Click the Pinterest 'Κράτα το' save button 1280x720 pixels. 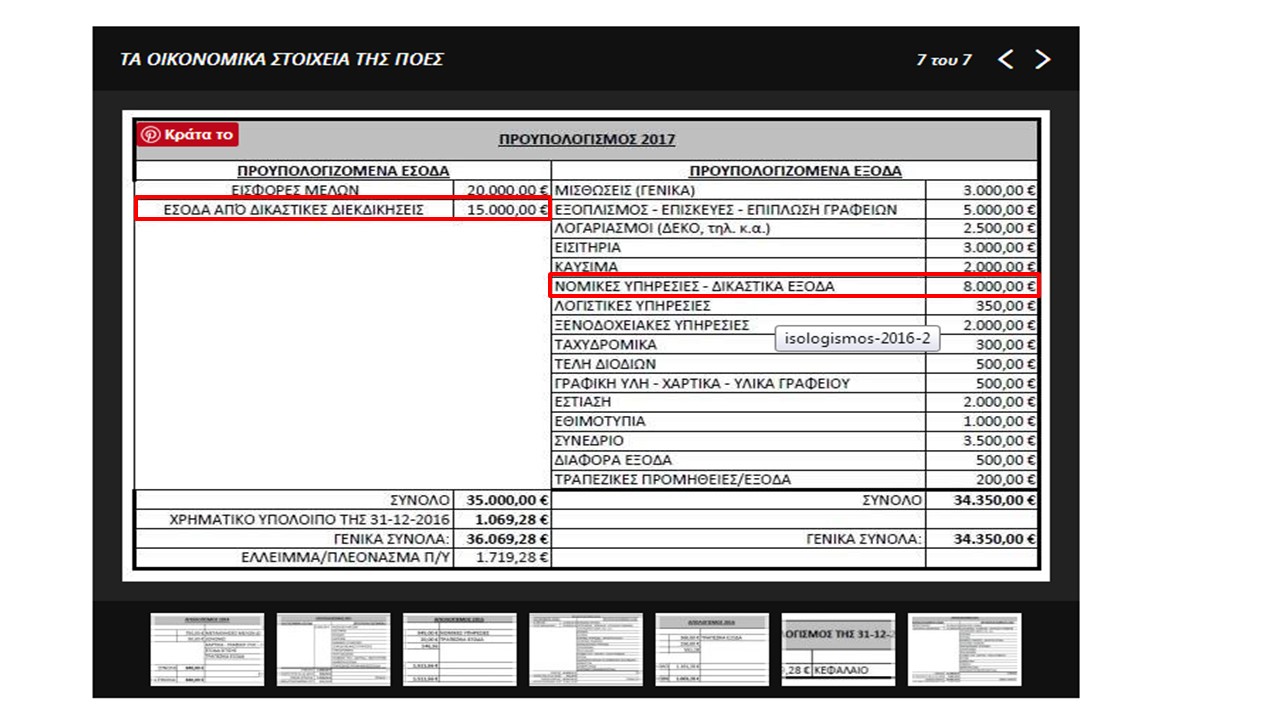click(x=188, y=135)
